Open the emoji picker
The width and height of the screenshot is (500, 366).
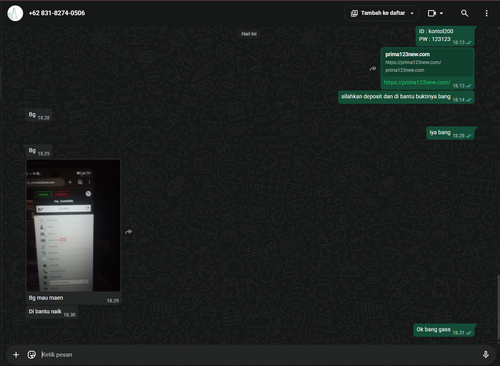pyautogui.click(x=32, y=355)
